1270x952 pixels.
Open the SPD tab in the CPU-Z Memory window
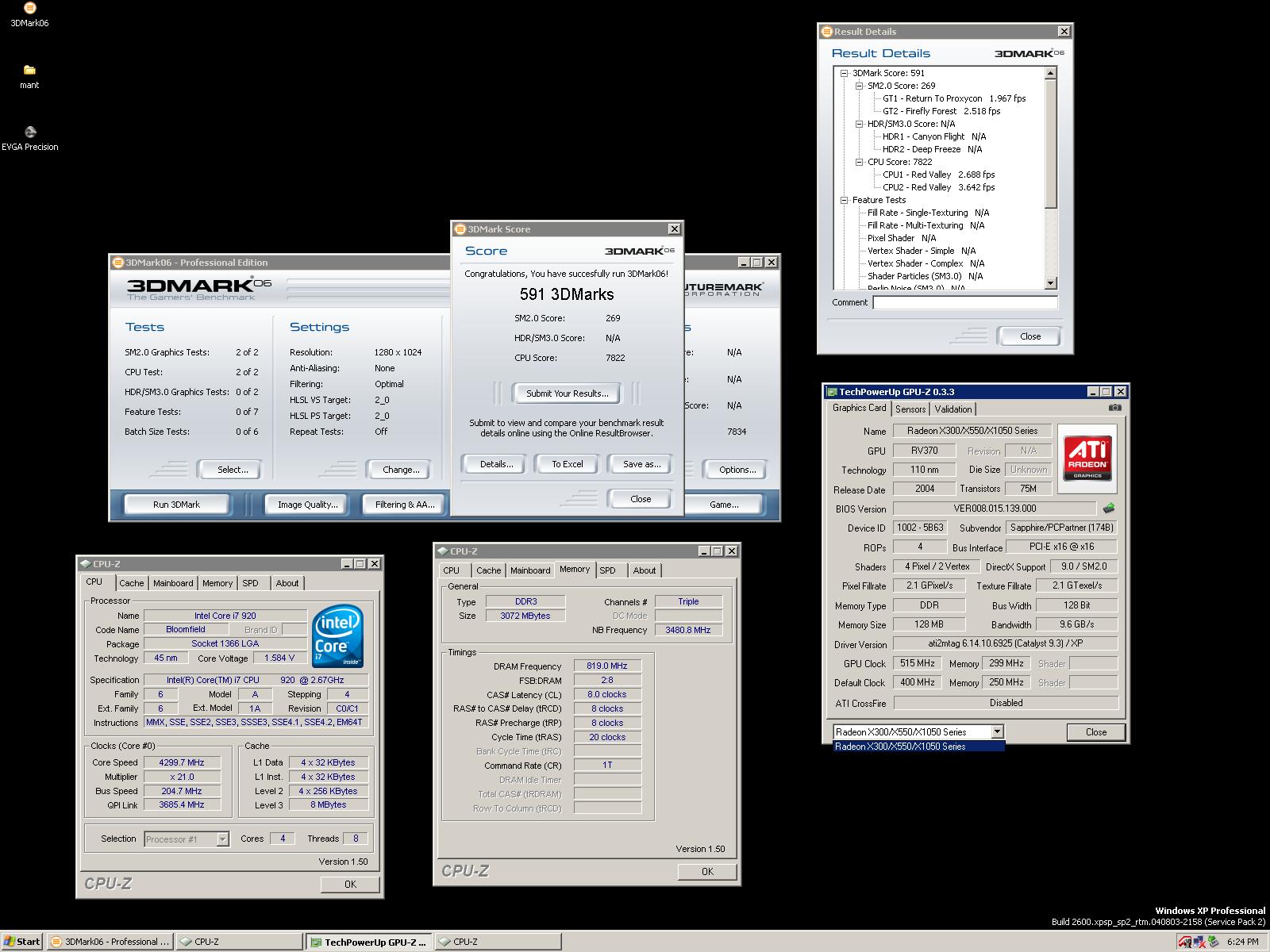click(607, 570)
